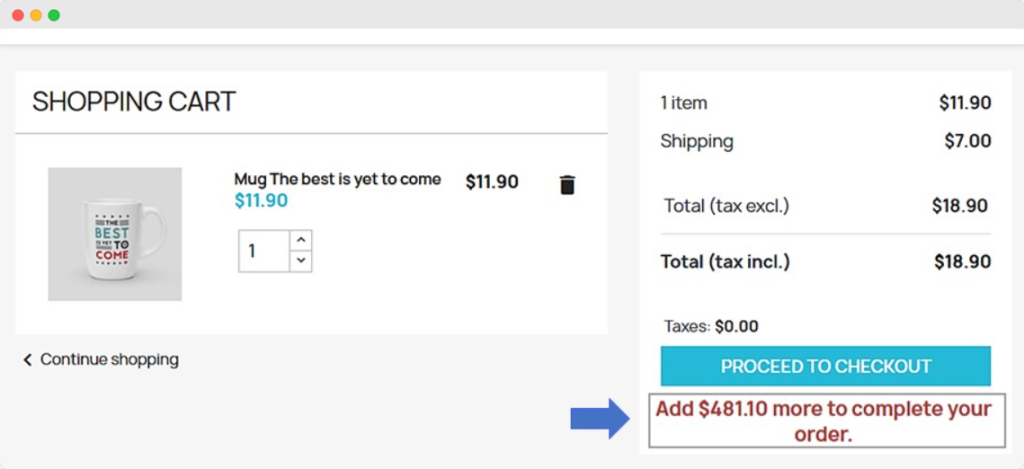This screenshot has height=469, width=1024.
Task: Decrease mug quantity with the down arrow
Action: pyautogui.click(x=301, y=261)
